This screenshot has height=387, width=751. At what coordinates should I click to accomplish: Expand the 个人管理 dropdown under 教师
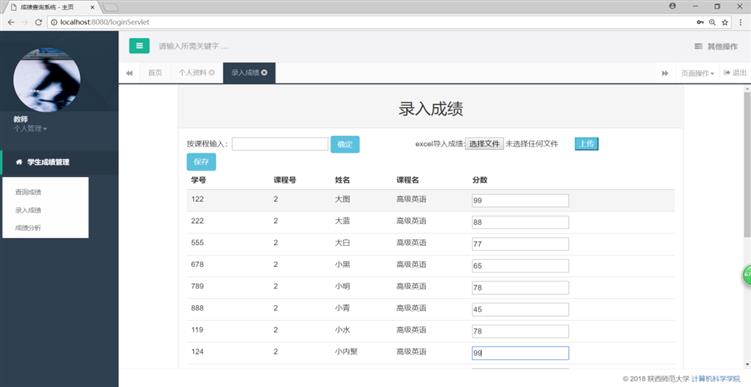point(30,128)
